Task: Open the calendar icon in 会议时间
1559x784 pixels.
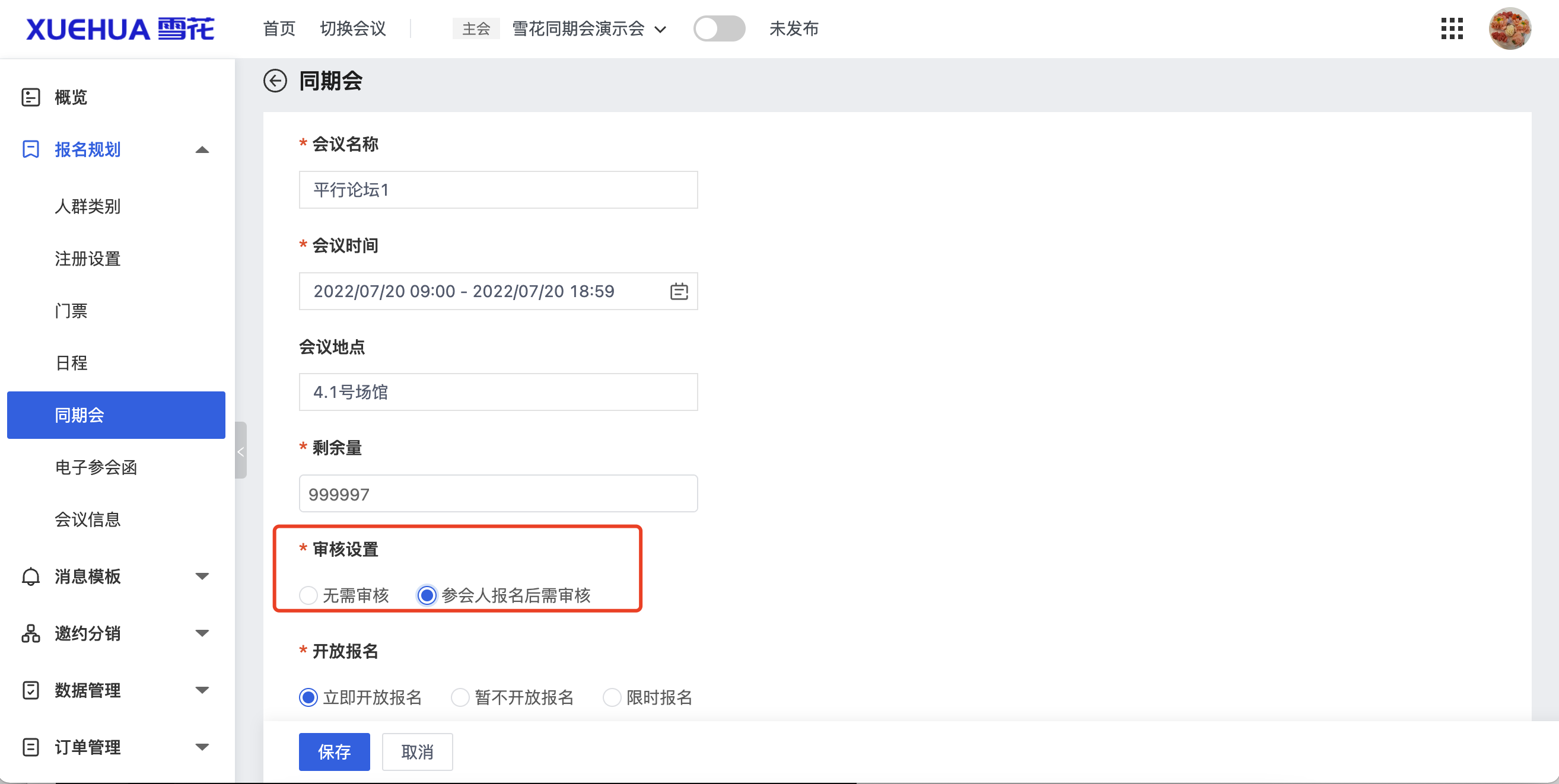Action: [x=679, y=292]
